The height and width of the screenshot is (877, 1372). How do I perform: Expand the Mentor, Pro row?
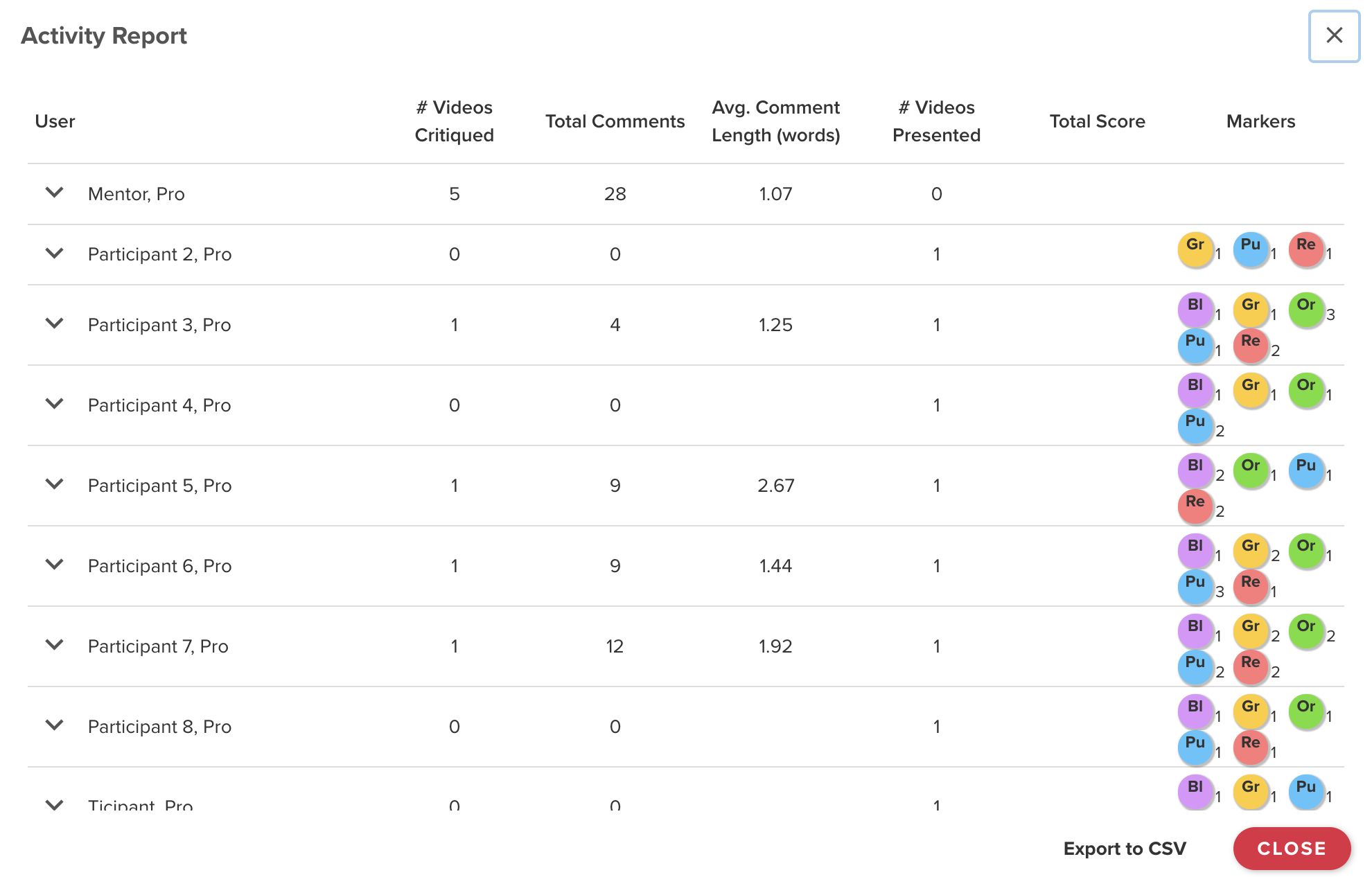(x=54, y=193)
